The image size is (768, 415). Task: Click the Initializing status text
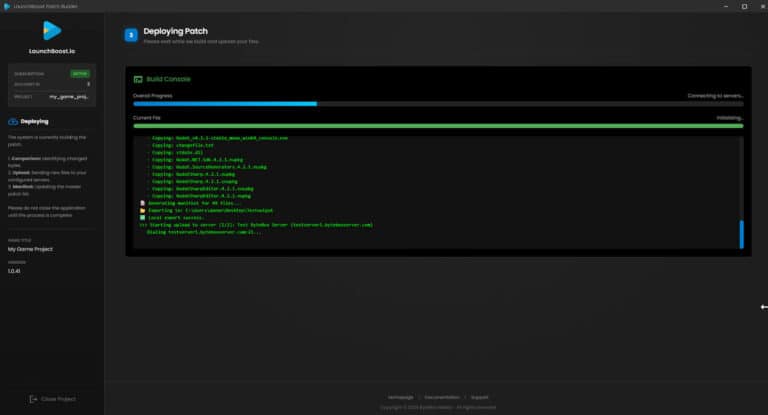[730, 118]
